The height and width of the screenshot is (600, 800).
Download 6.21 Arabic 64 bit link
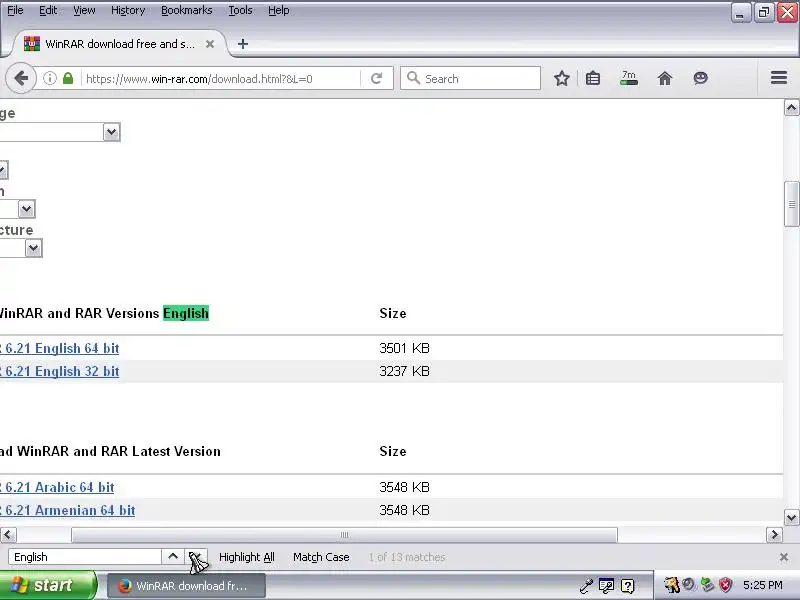(x=57, y=487)
